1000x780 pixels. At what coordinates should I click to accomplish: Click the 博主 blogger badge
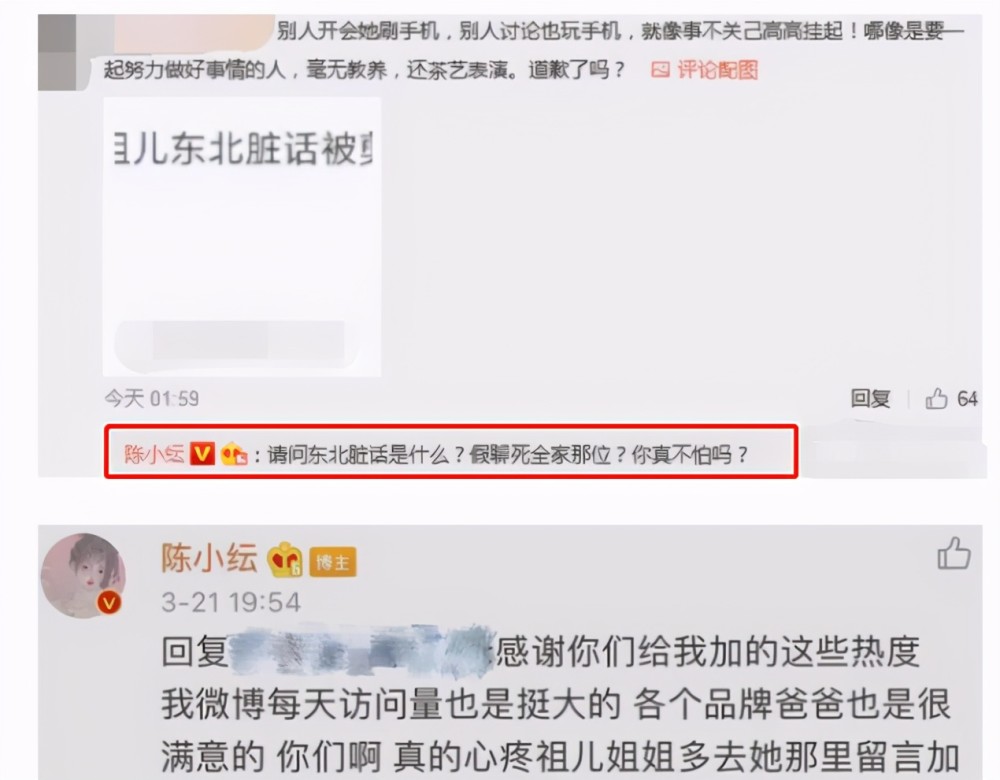point(332,562)
